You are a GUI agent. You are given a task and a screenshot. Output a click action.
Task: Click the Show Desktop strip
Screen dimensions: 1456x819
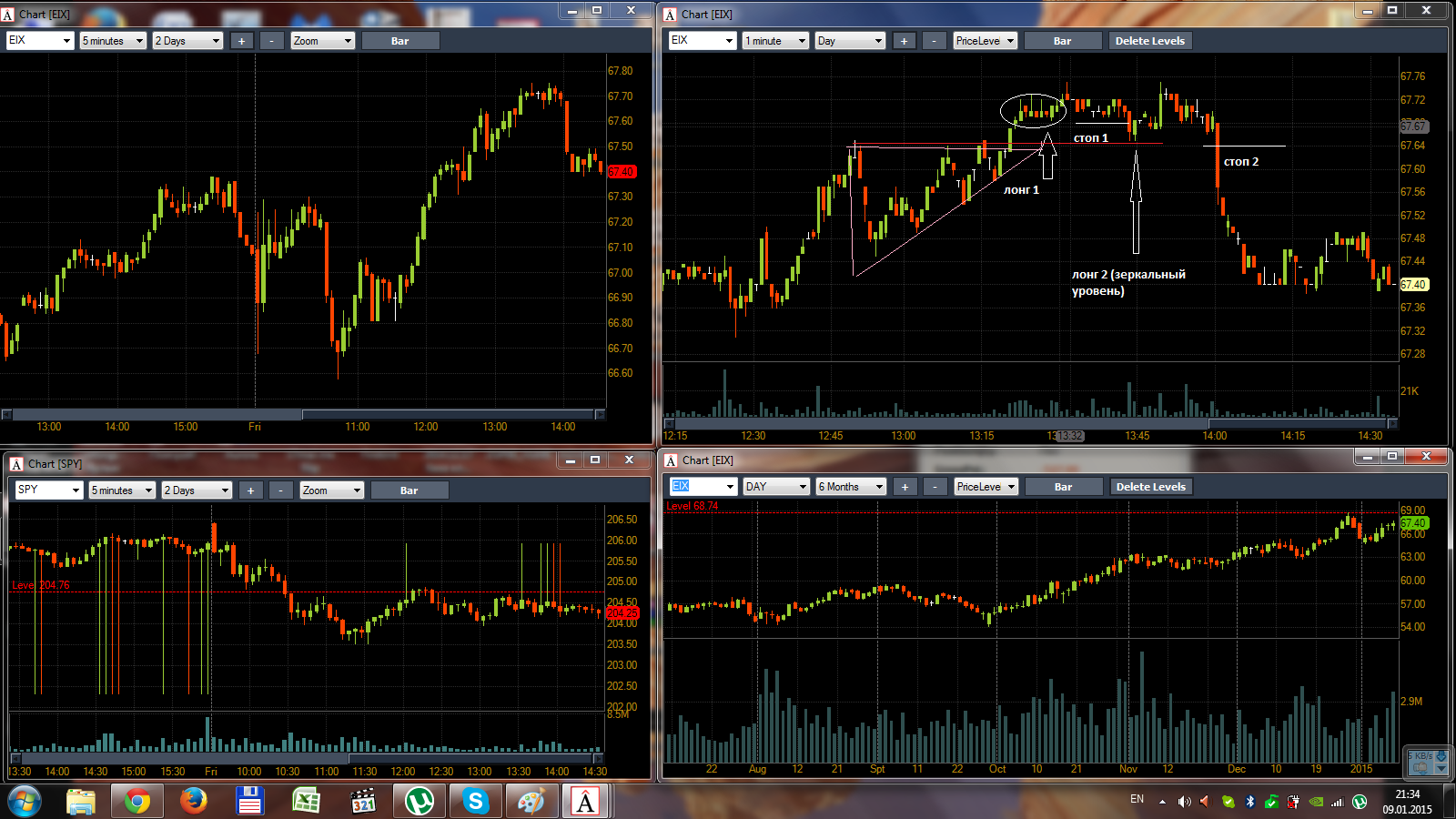pos(1450,802)
